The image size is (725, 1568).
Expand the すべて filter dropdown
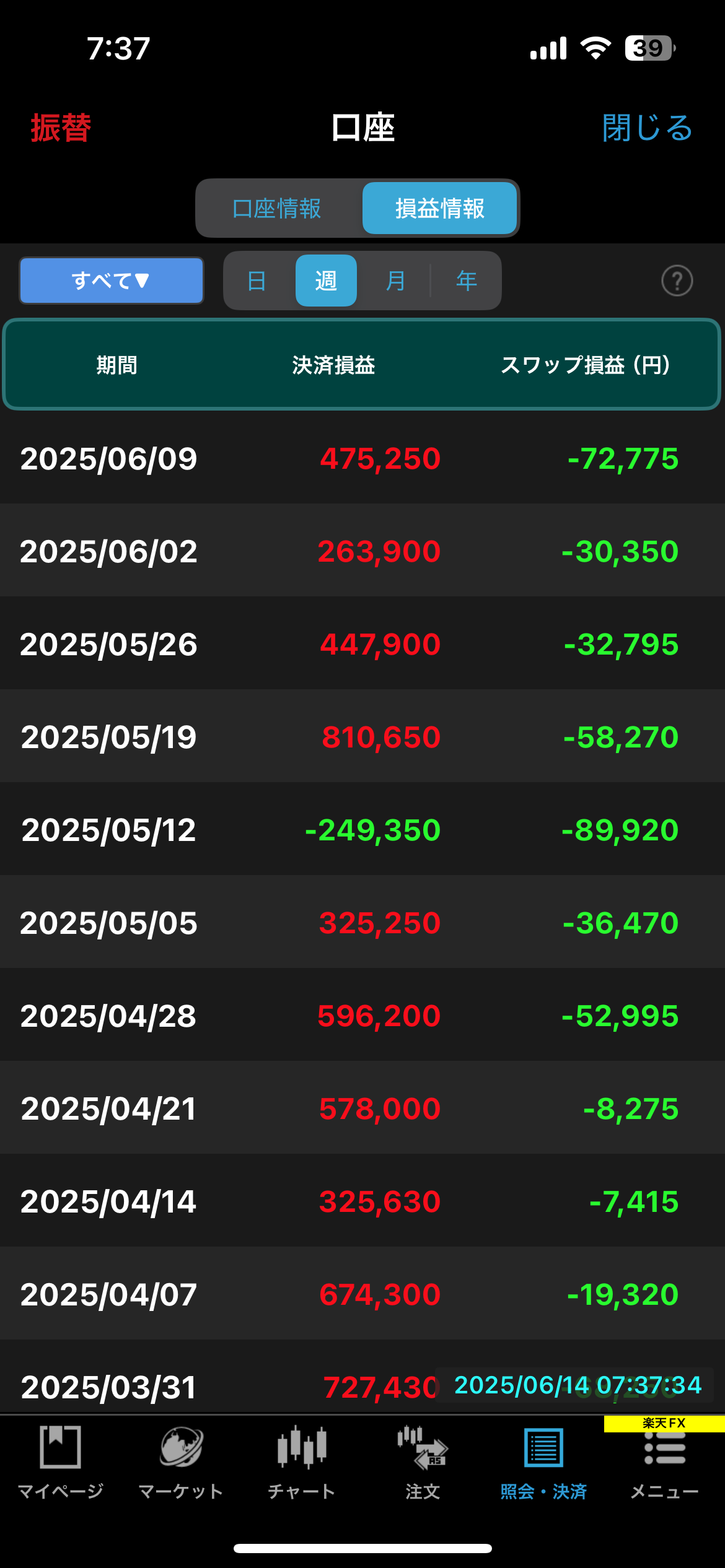(x=112, y=281)
